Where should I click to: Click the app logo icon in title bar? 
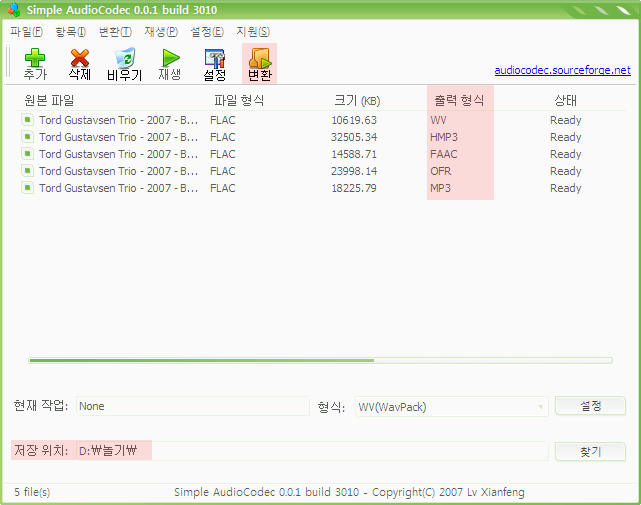tap(13, 9)
